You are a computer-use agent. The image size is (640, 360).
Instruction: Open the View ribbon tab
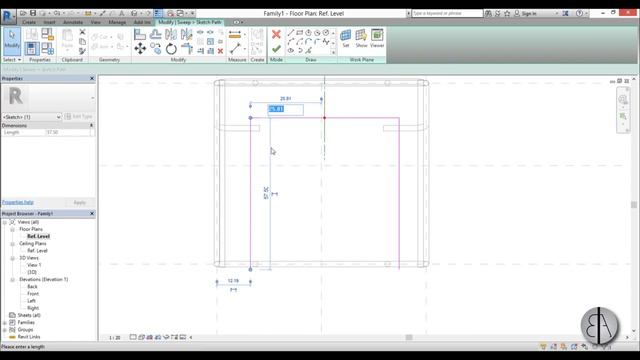pyautogui.click(x=96, y=22)
